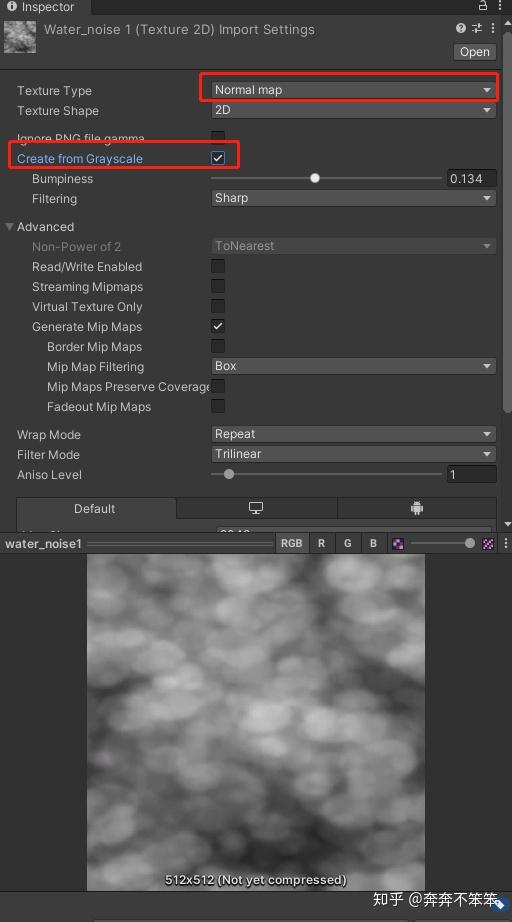Screen dimensions: 512x922
Task: Open the Texture Type dropdown
Action: coord(353,90)
